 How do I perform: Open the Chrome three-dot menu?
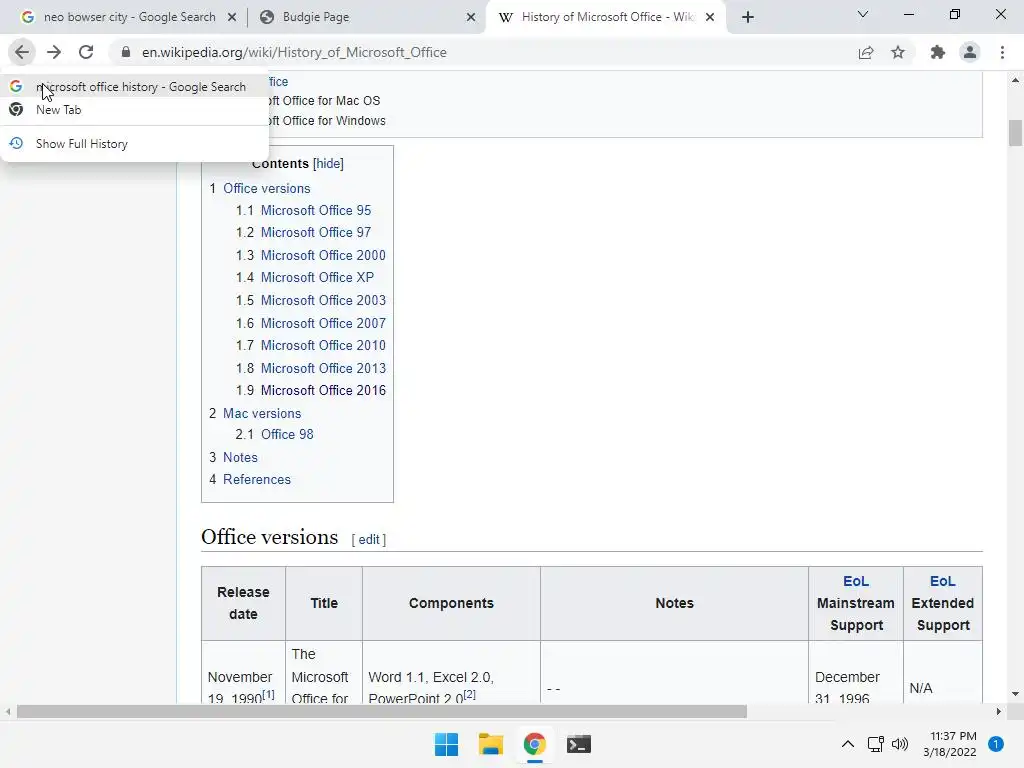point(1002,52)
